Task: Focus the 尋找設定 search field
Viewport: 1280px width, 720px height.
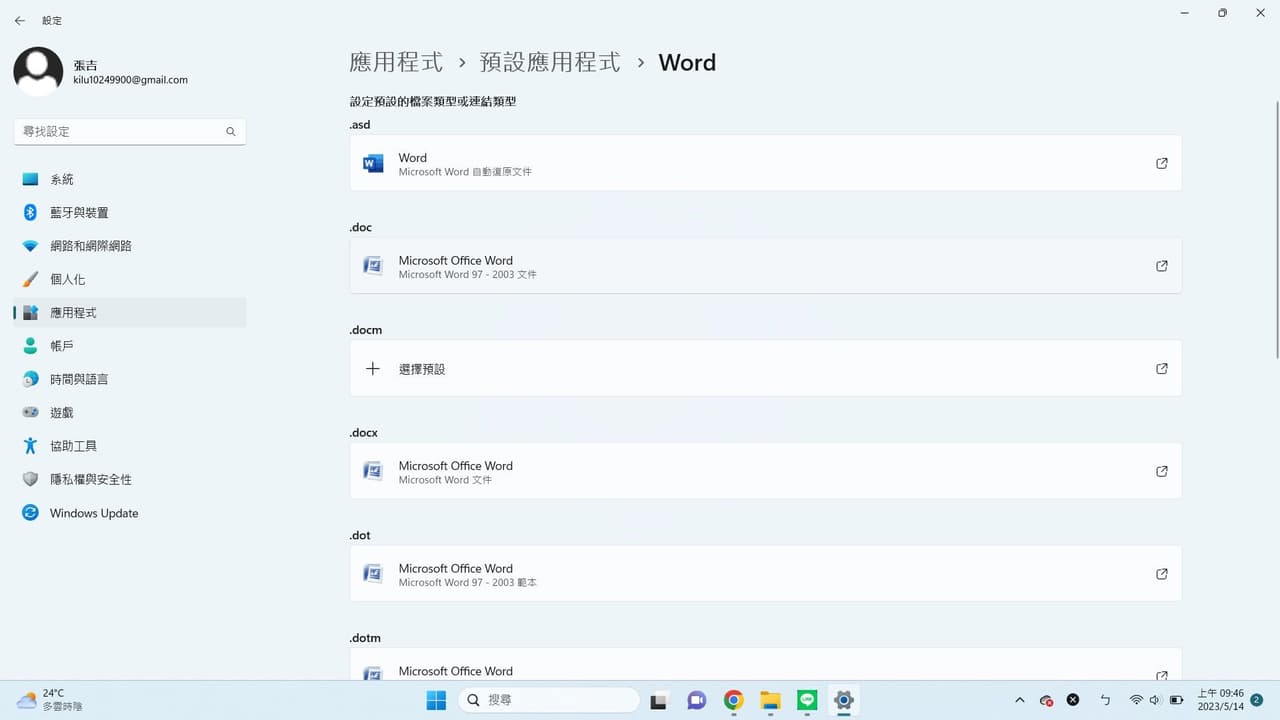Action: click(130, 131)
